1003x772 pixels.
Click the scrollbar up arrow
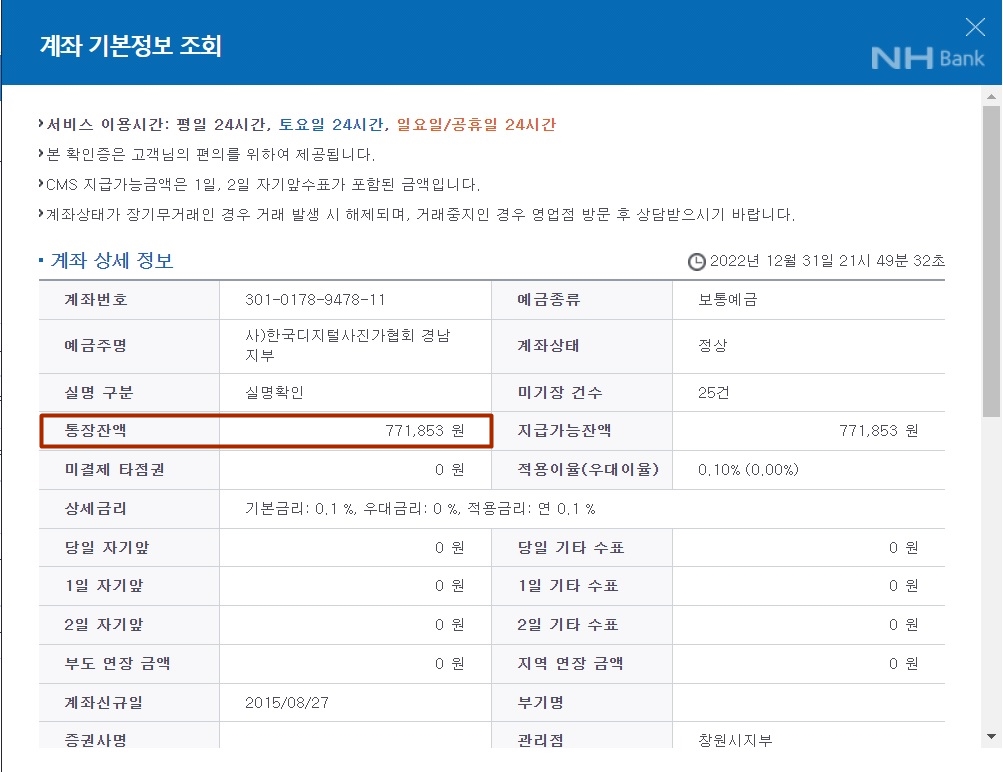pos(991,97)
